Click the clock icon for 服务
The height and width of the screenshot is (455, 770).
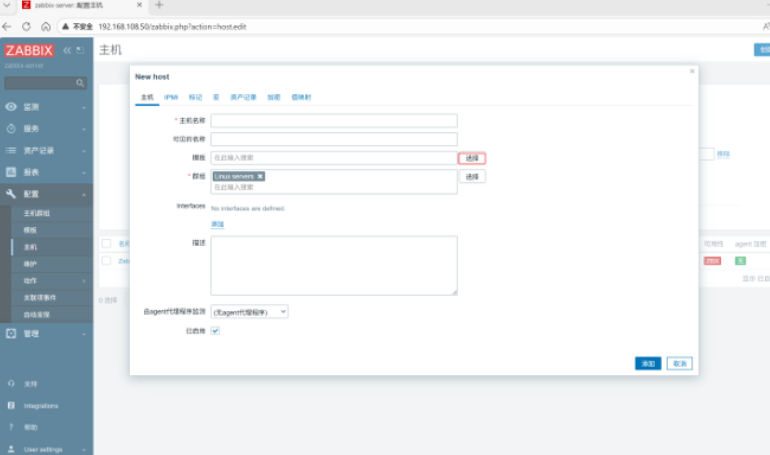pos(11,129)
